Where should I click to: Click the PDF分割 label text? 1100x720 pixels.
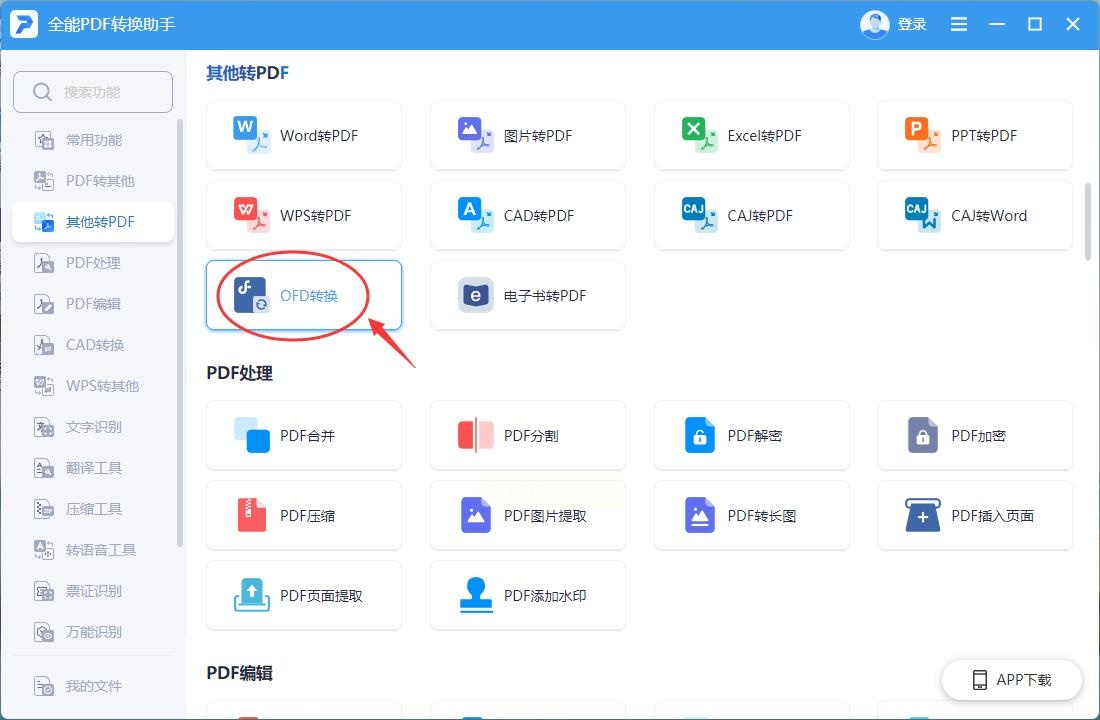[531, 436]
